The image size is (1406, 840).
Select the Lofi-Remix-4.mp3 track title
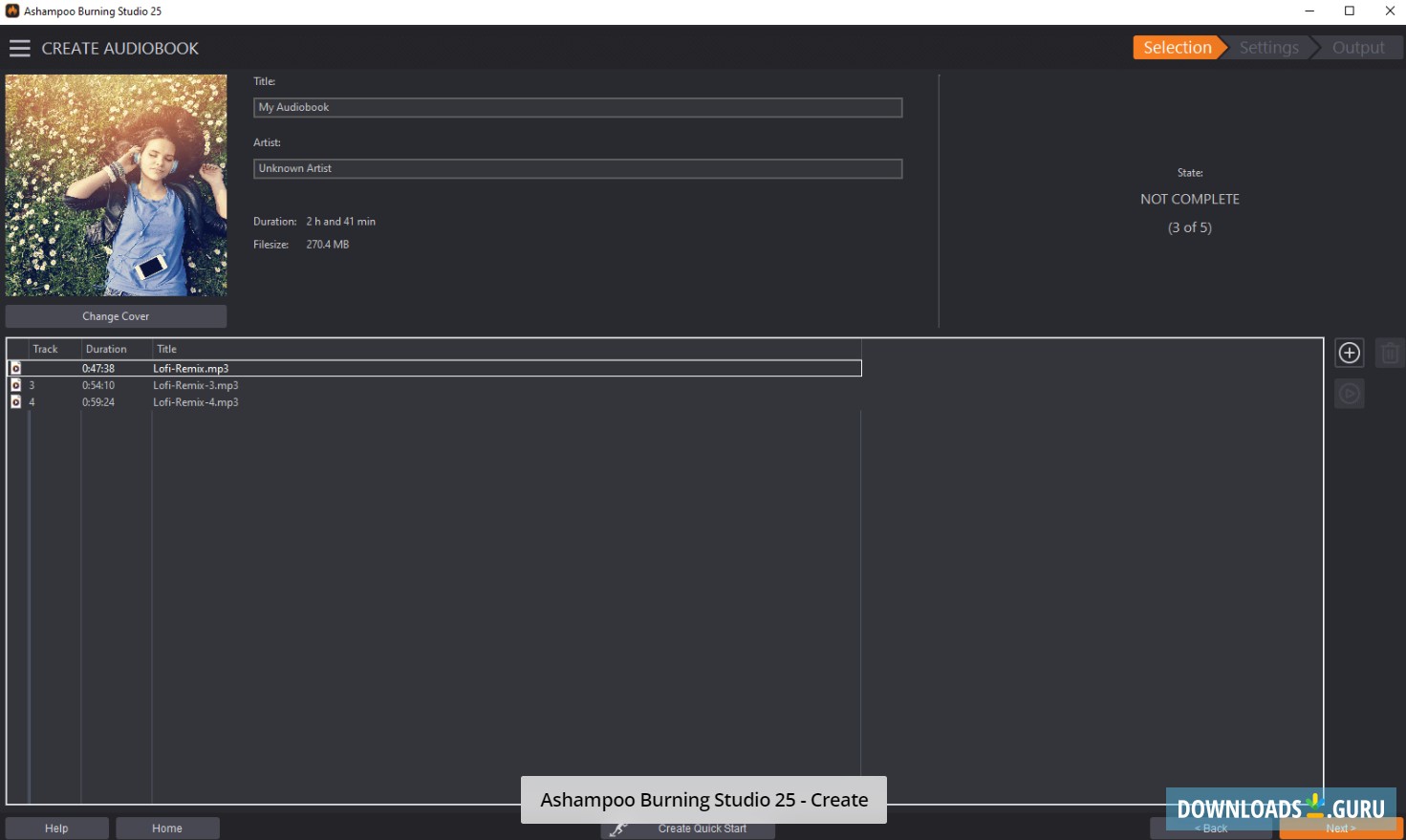196,402
